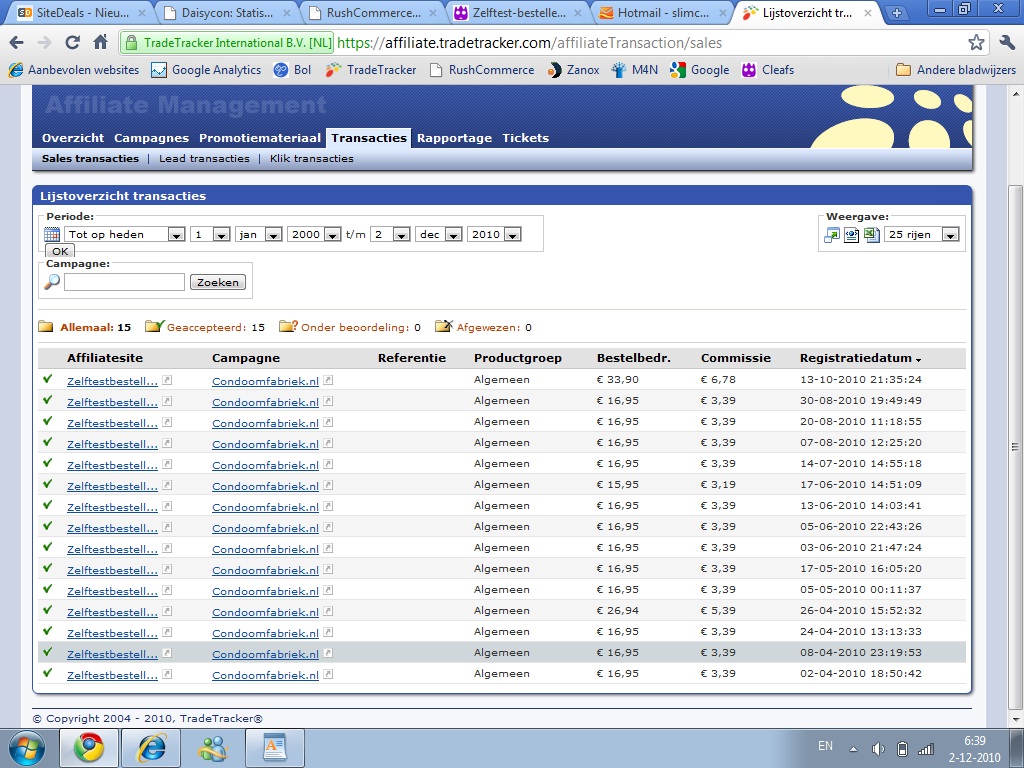The width and height of the screenshot is (1024, 768).
Task: Open the Overzicht menu tab
Action: (73, 138)
